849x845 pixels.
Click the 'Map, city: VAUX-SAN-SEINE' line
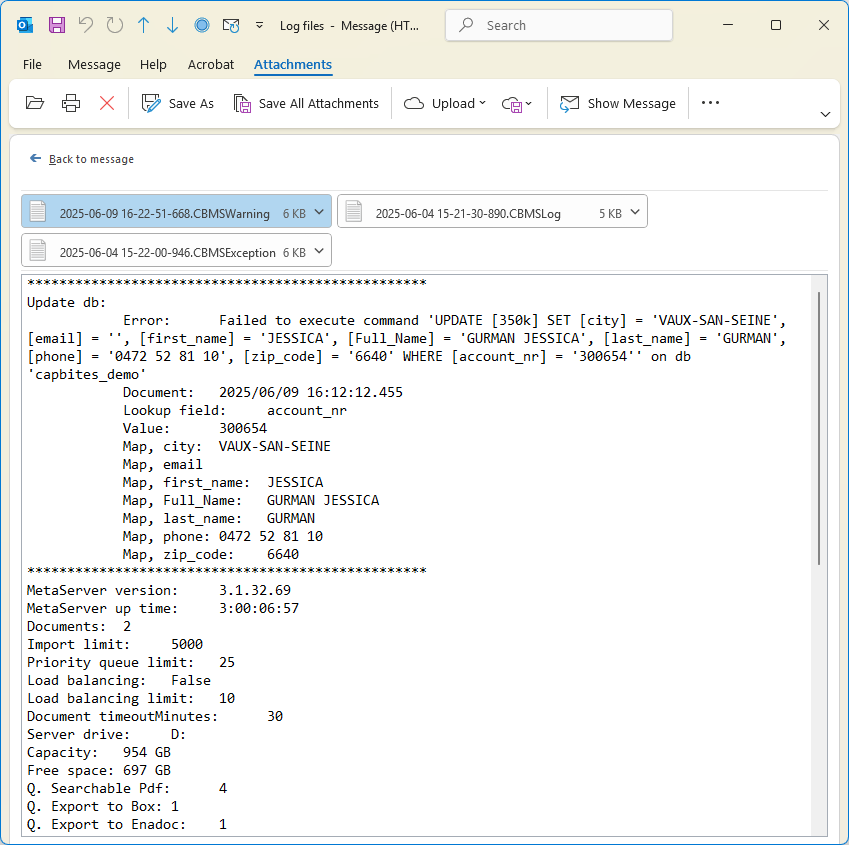click(x=227, y=446)
